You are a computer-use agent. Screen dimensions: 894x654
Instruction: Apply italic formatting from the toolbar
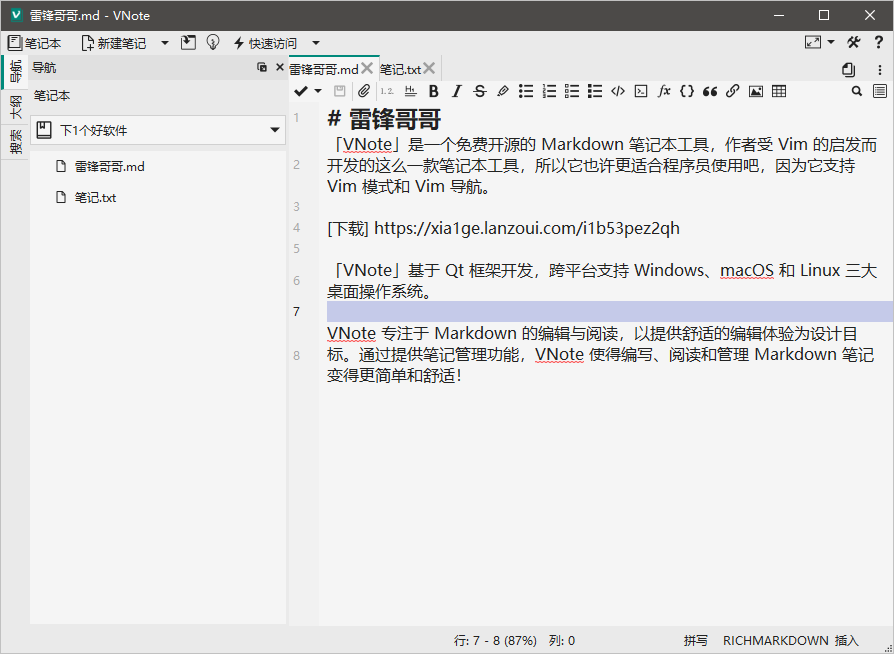(456, 91)
